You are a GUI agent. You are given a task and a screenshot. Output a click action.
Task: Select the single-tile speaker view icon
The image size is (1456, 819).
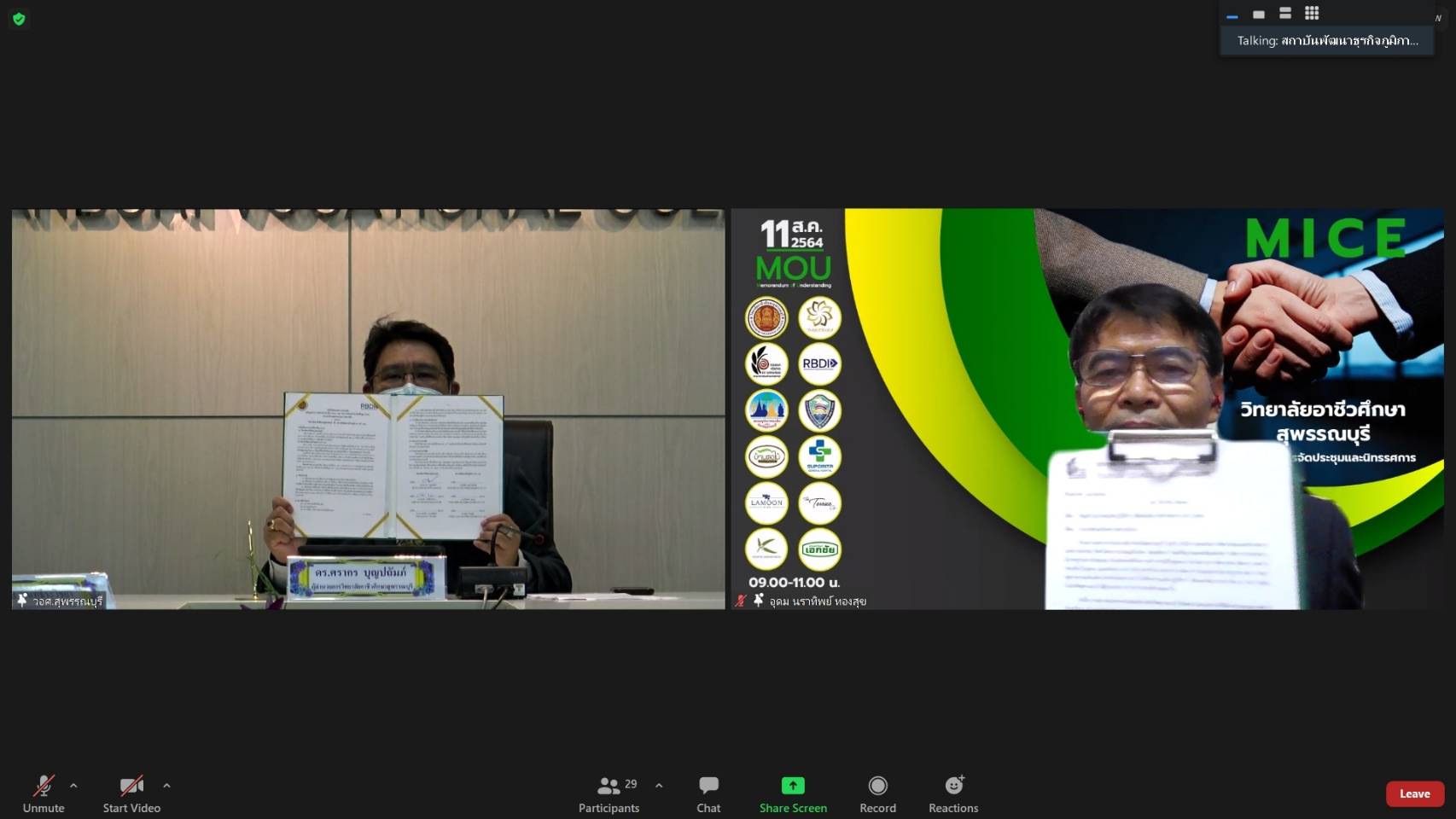(x=1258, y=14)
